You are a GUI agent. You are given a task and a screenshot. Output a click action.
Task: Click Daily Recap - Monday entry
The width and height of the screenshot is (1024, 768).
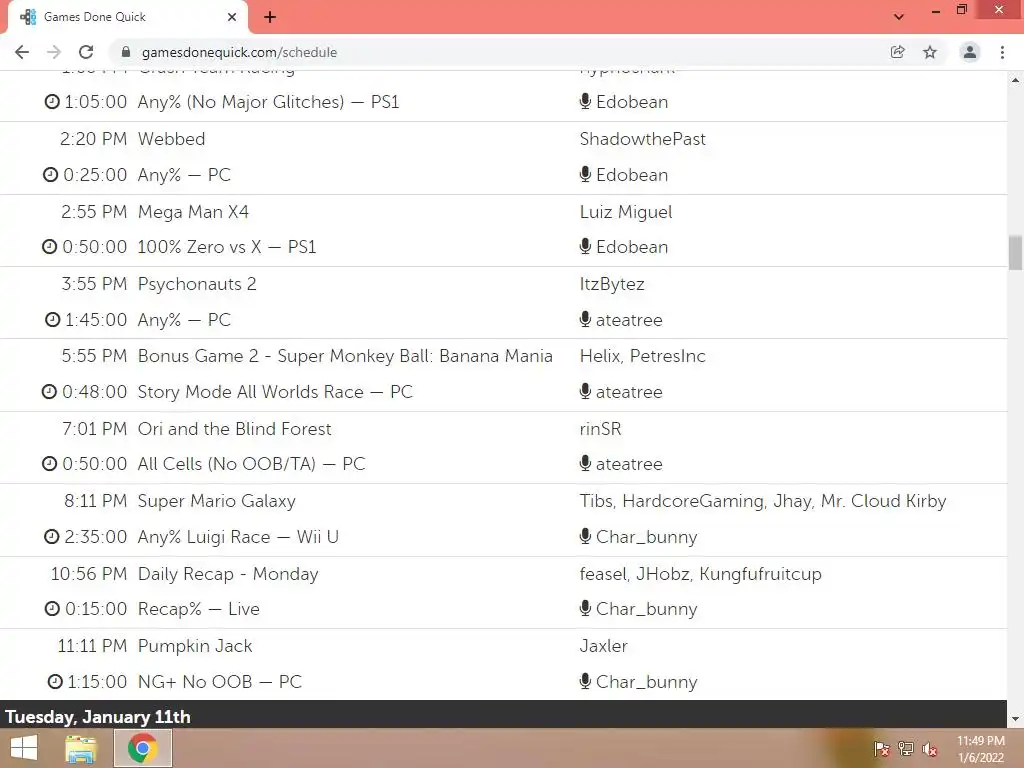[x=228, y=574]
